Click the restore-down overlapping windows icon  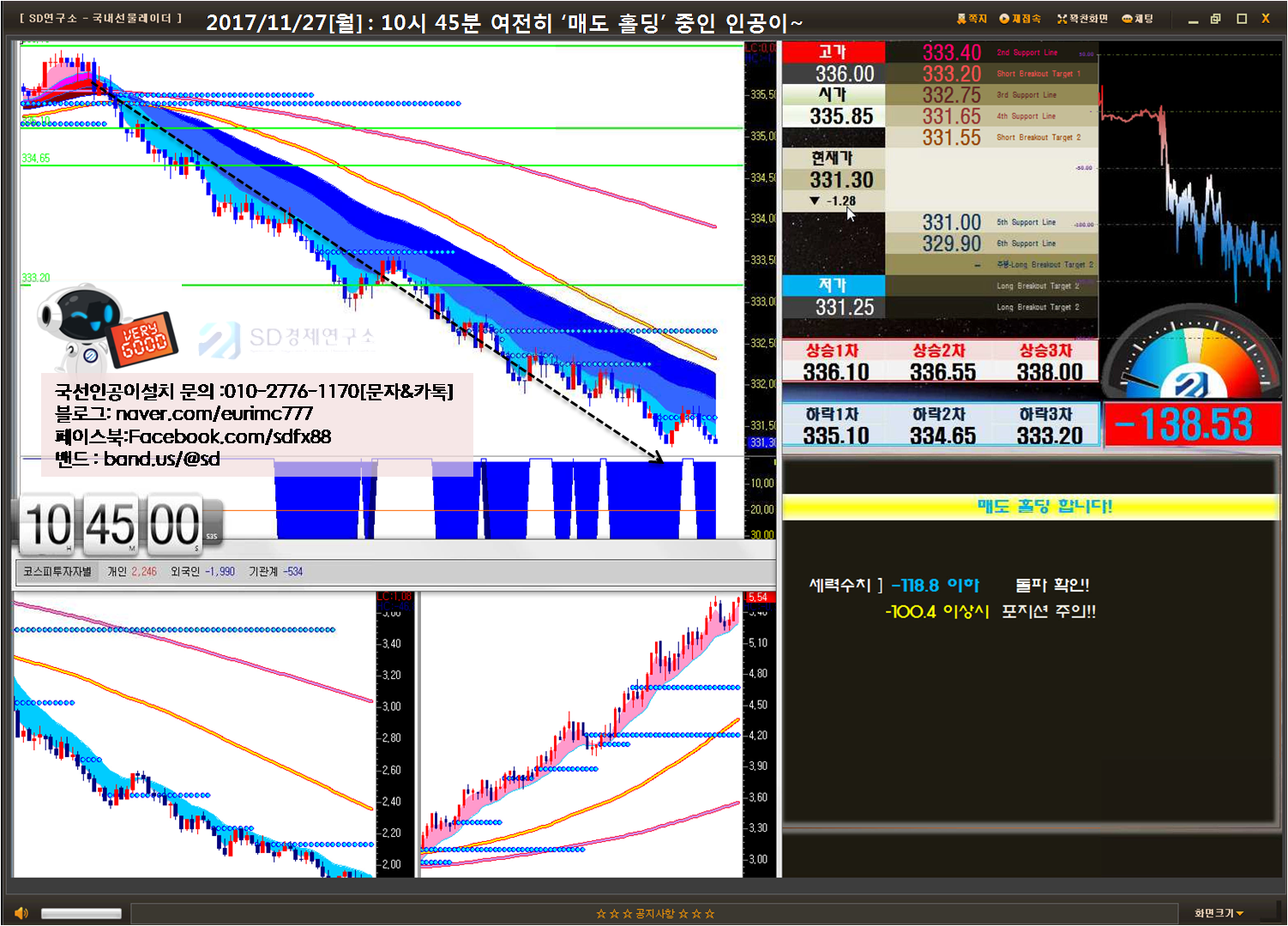1215,18
